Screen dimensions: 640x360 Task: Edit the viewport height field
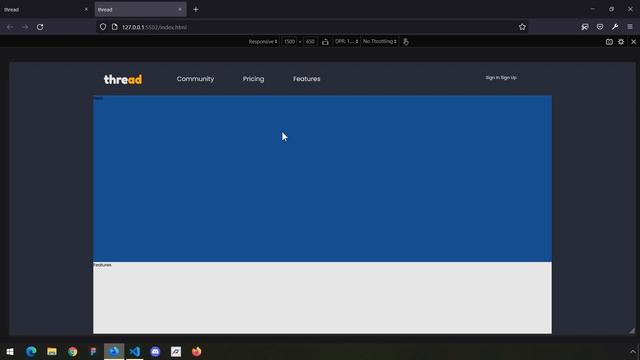[310, 42]
